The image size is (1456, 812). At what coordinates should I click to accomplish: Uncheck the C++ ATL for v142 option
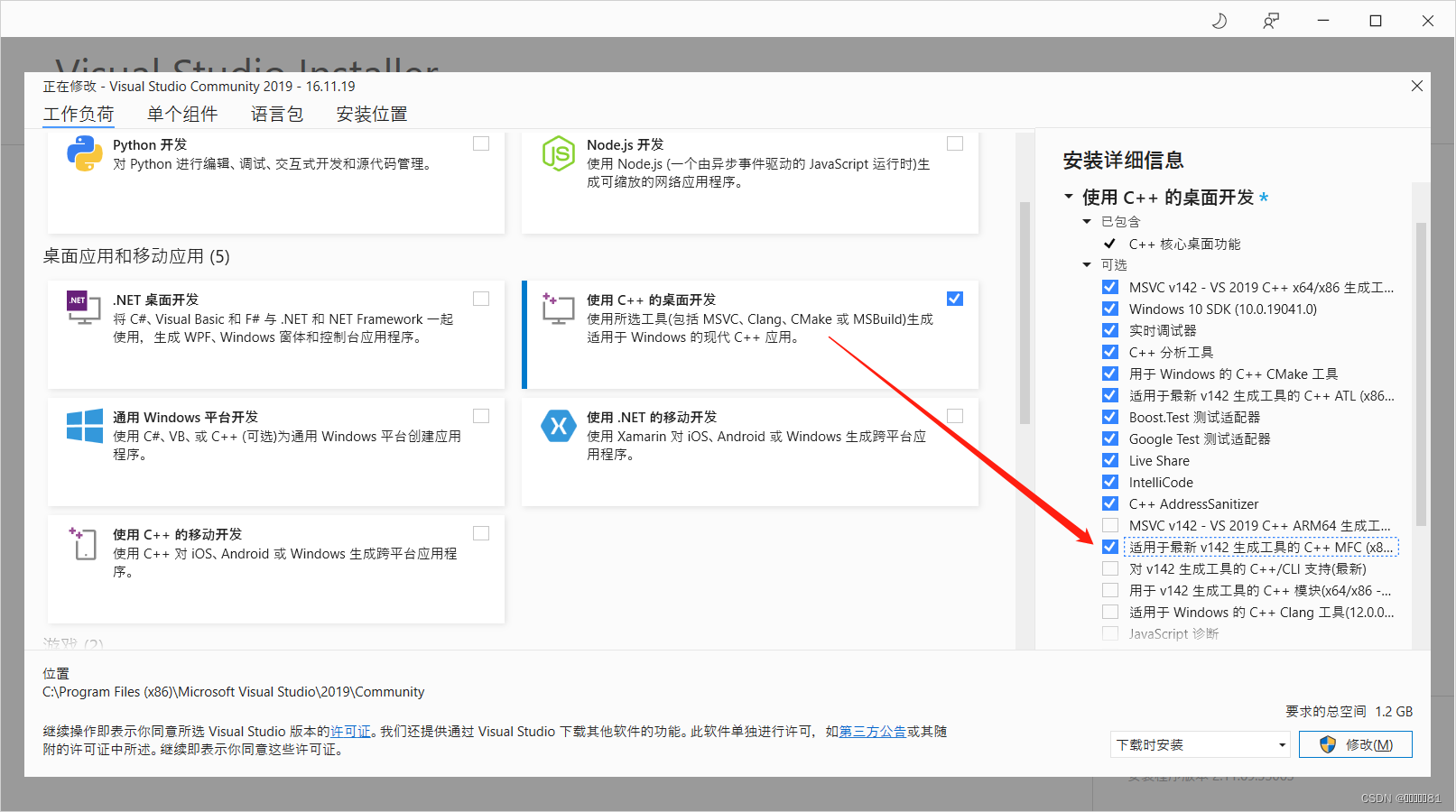(x=1110, y=395)
